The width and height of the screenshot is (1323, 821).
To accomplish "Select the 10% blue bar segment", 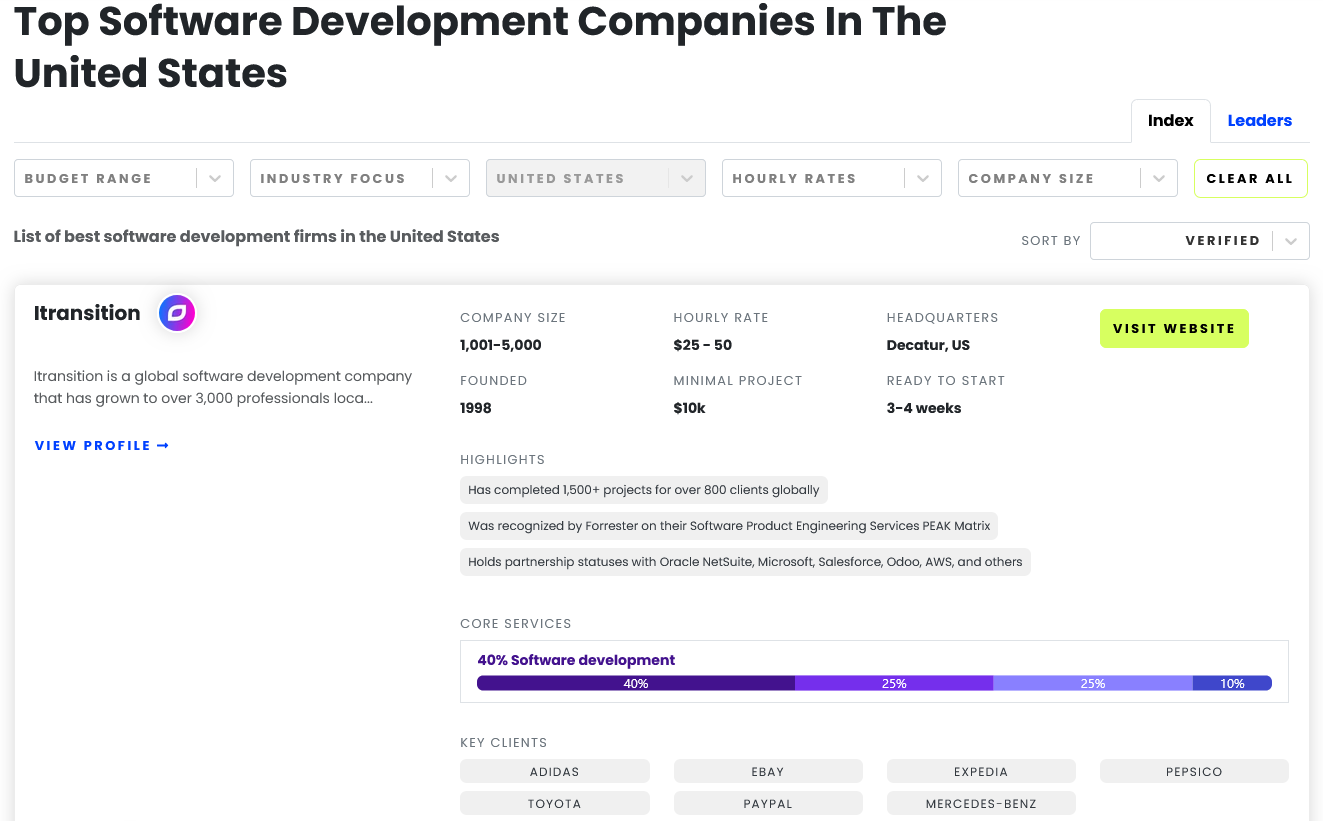I will pos(1232,683).
